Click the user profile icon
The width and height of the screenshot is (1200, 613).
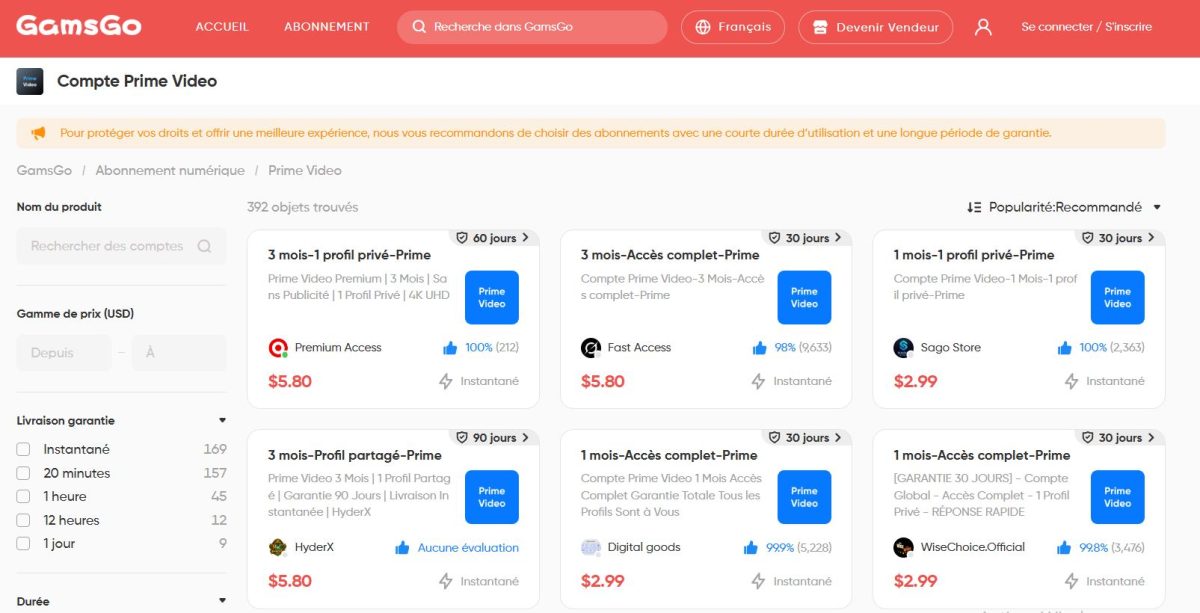[983, 27]
